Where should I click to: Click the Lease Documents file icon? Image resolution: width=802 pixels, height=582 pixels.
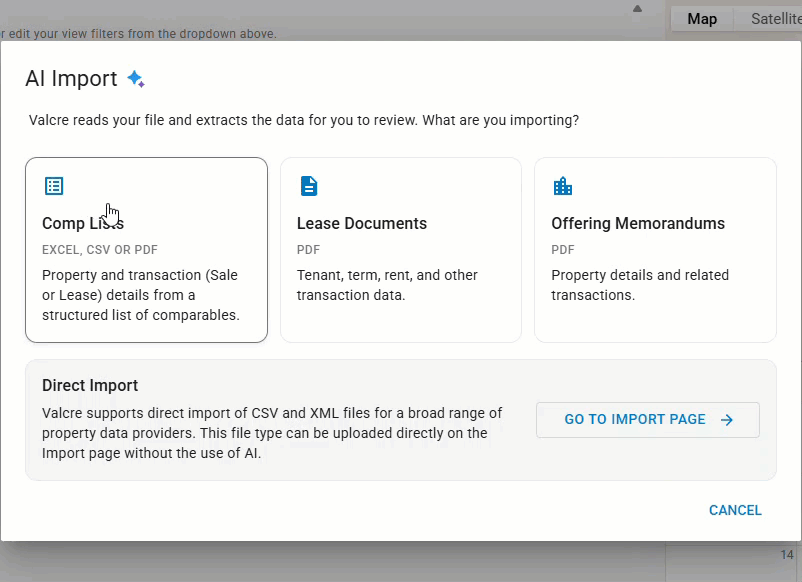pyautogui.click(x=308, y=186)
